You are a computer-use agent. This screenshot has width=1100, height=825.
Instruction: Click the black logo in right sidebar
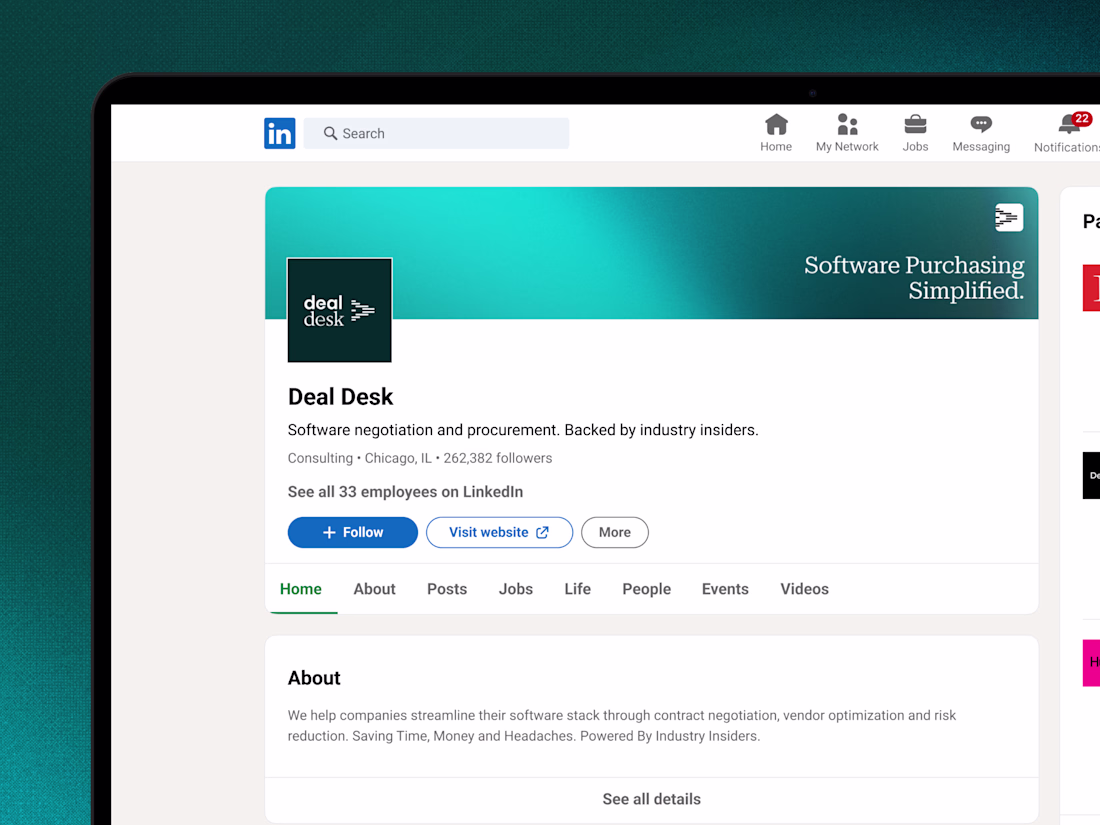click(x=1091, y=476)
